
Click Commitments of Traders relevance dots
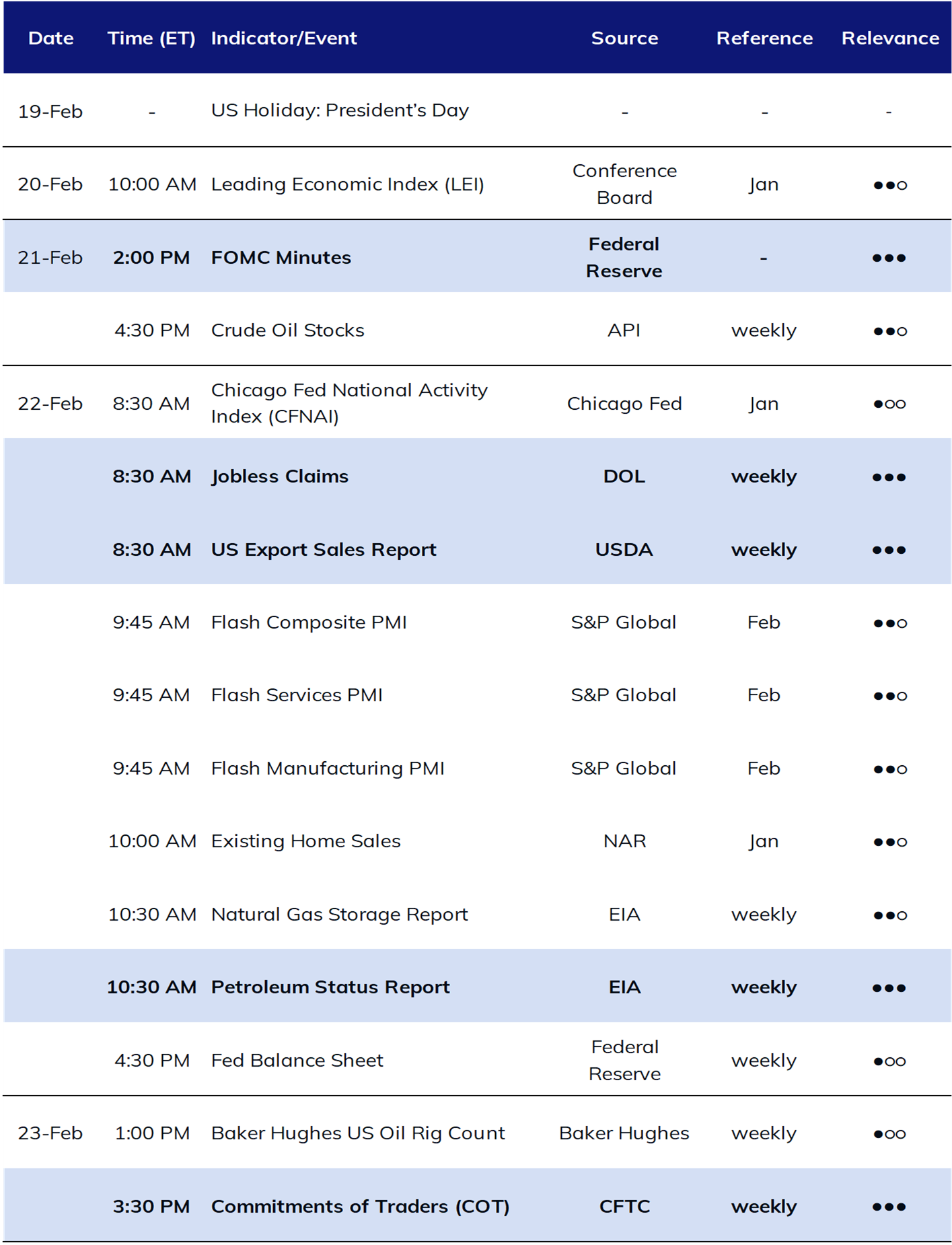889,1207
